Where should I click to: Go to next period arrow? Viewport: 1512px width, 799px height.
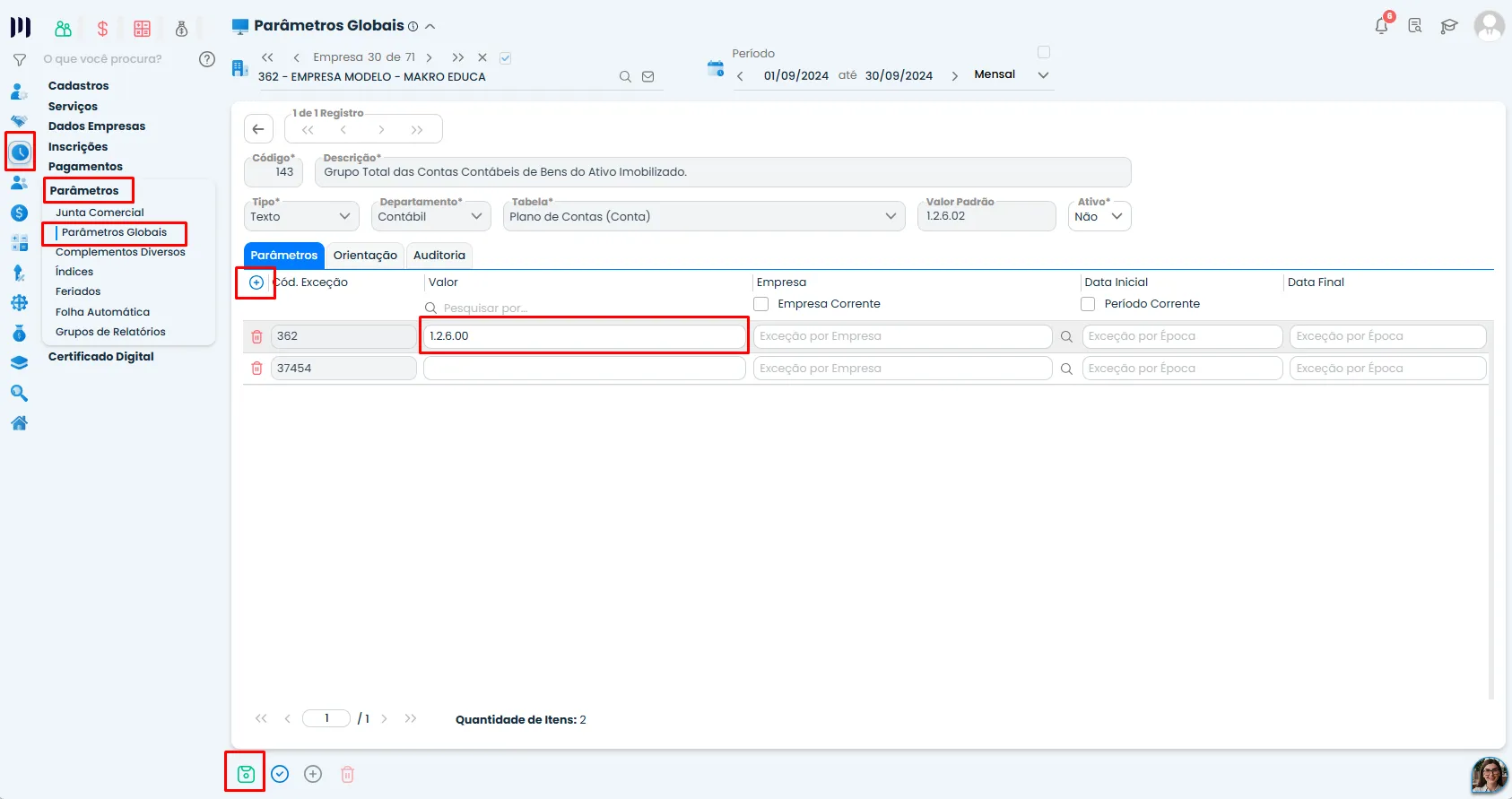pos(954,76)
